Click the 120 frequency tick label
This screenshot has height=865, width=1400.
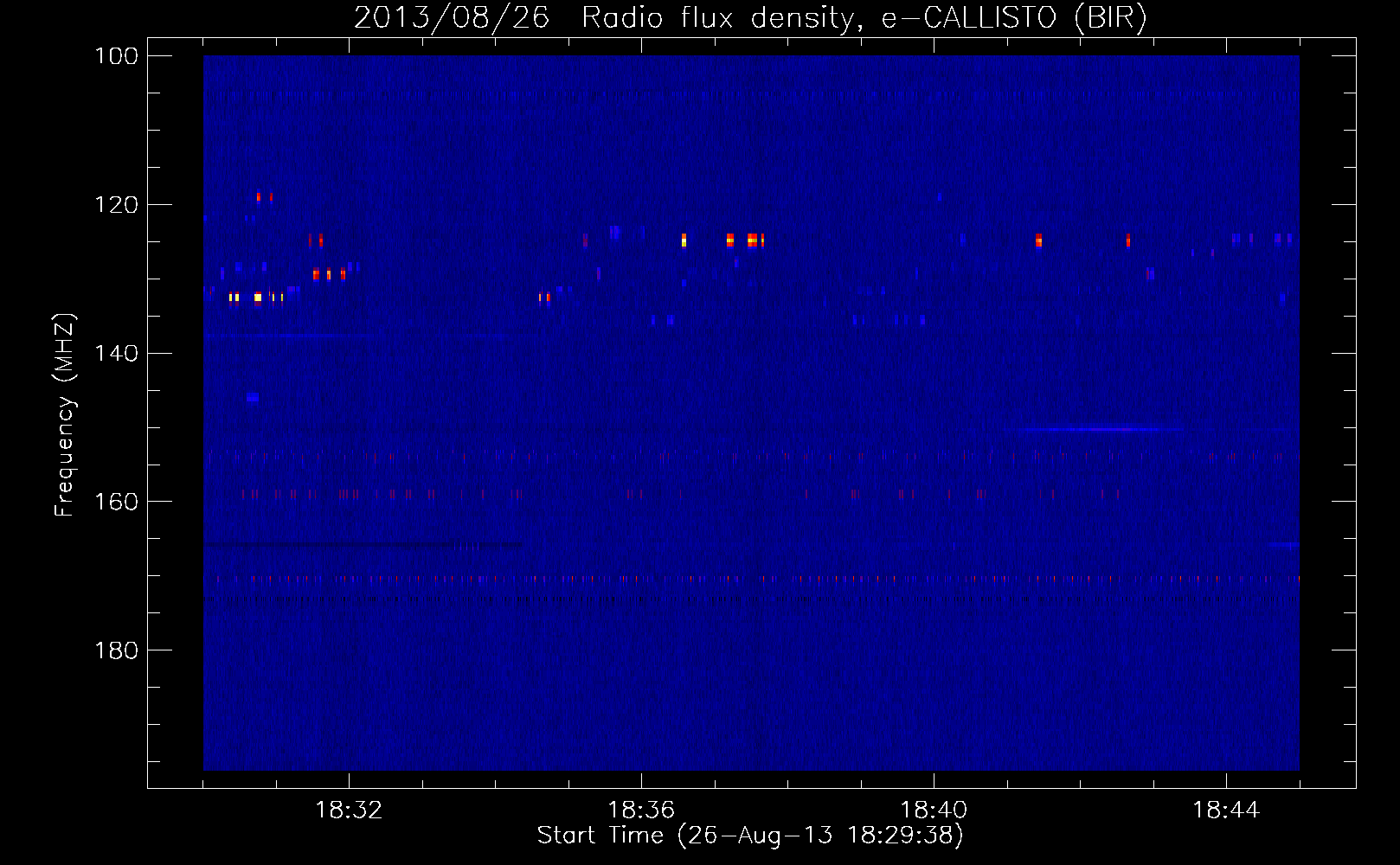(116, 205)
